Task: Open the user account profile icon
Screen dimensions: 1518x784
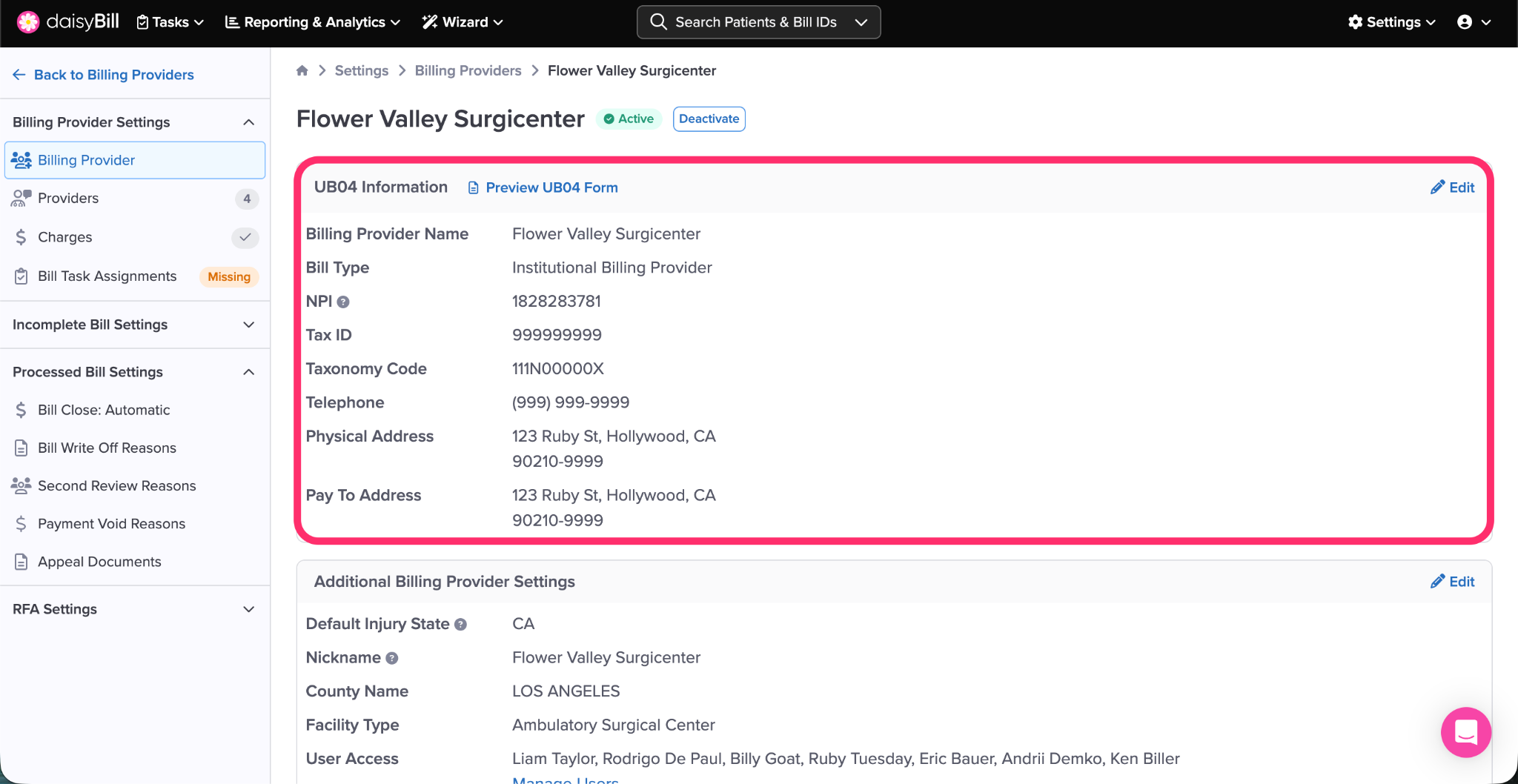Action: pyautogui.click(x=1465, y=22)
